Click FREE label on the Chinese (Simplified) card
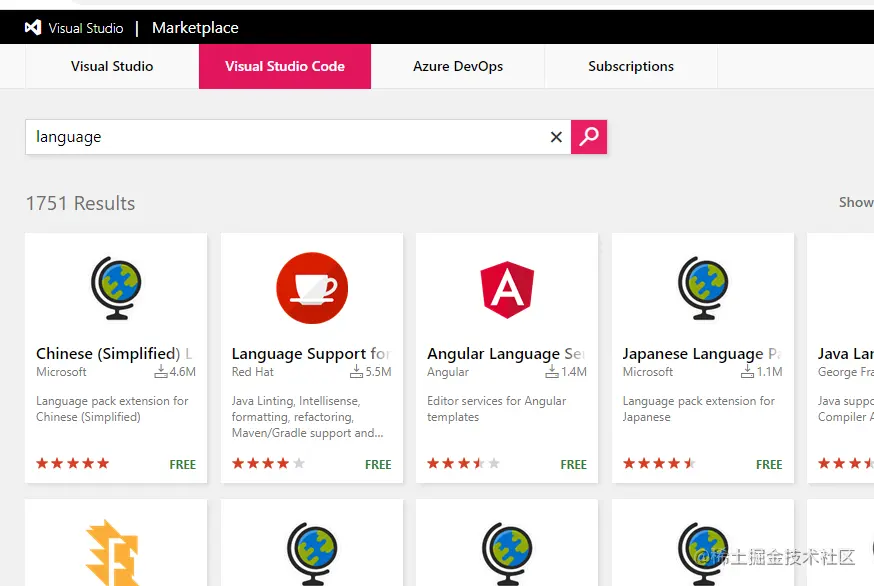The height and width of the screenshot is (586, 874). (x=182, y=464)
